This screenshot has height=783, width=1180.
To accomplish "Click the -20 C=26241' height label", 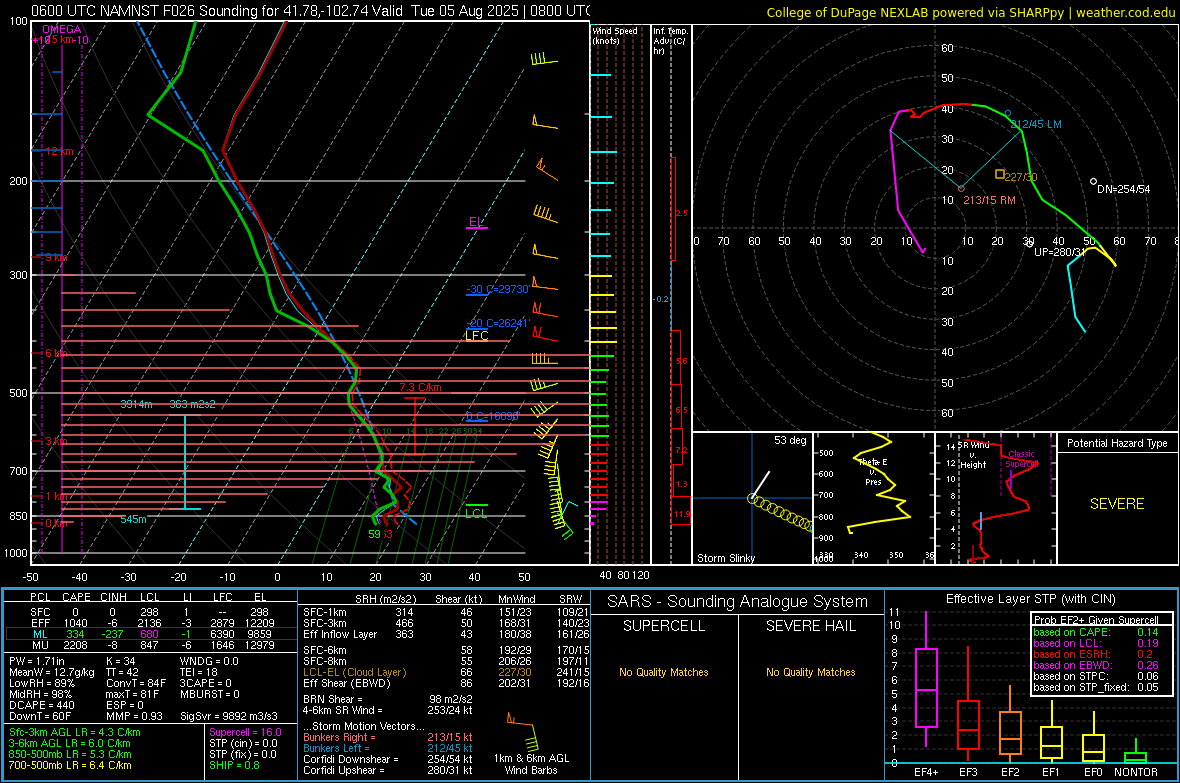I will click(x=497, y=323).
